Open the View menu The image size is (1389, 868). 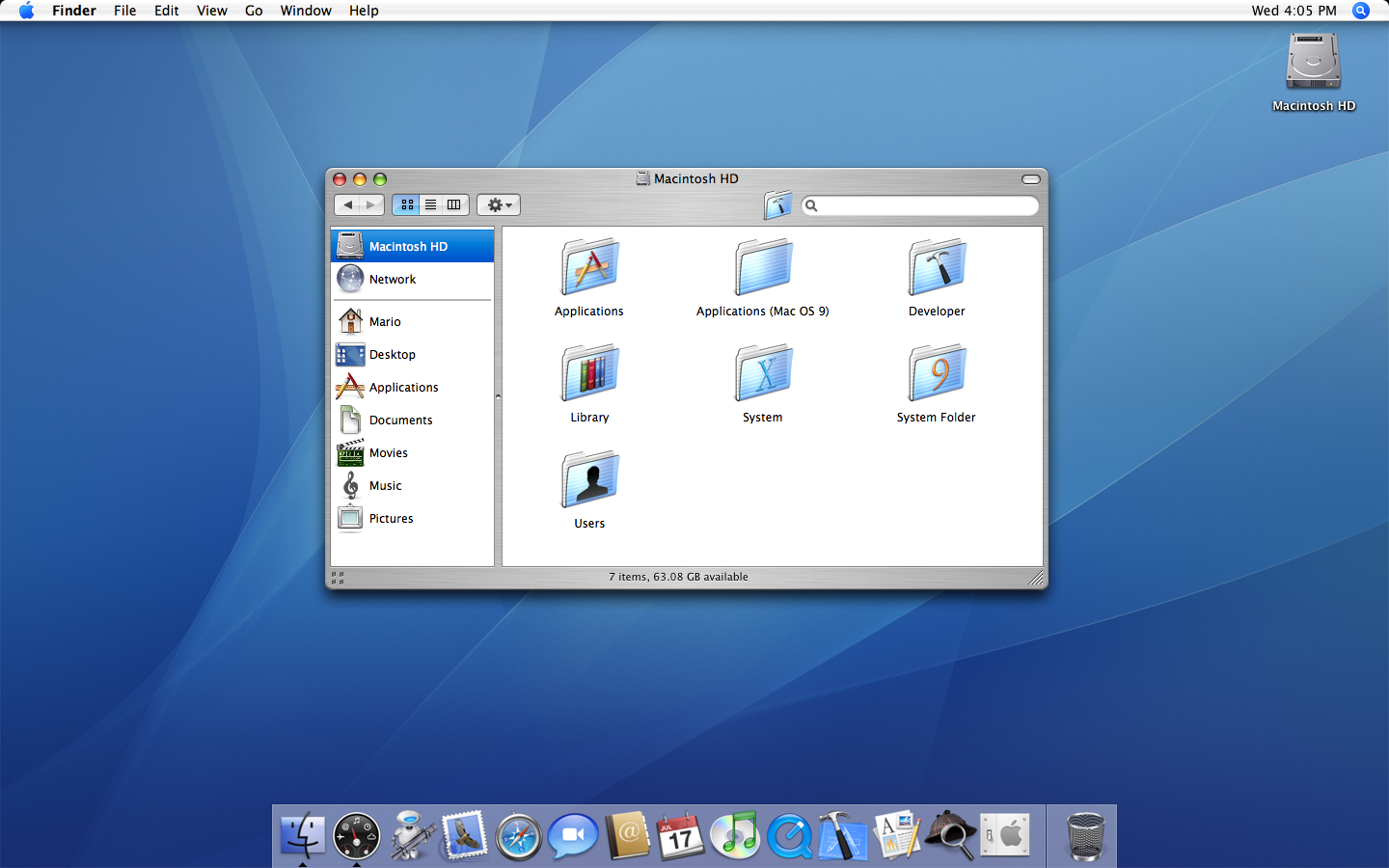pos(212,11)
